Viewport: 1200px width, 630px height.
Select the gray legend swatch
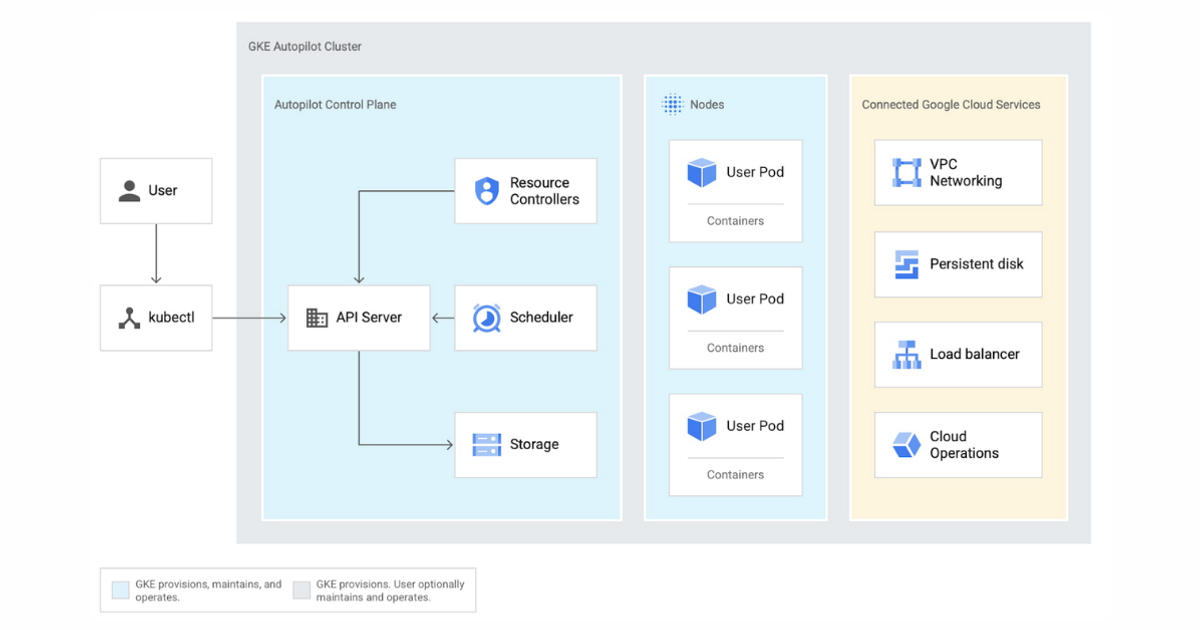click(x=301, y=589)
